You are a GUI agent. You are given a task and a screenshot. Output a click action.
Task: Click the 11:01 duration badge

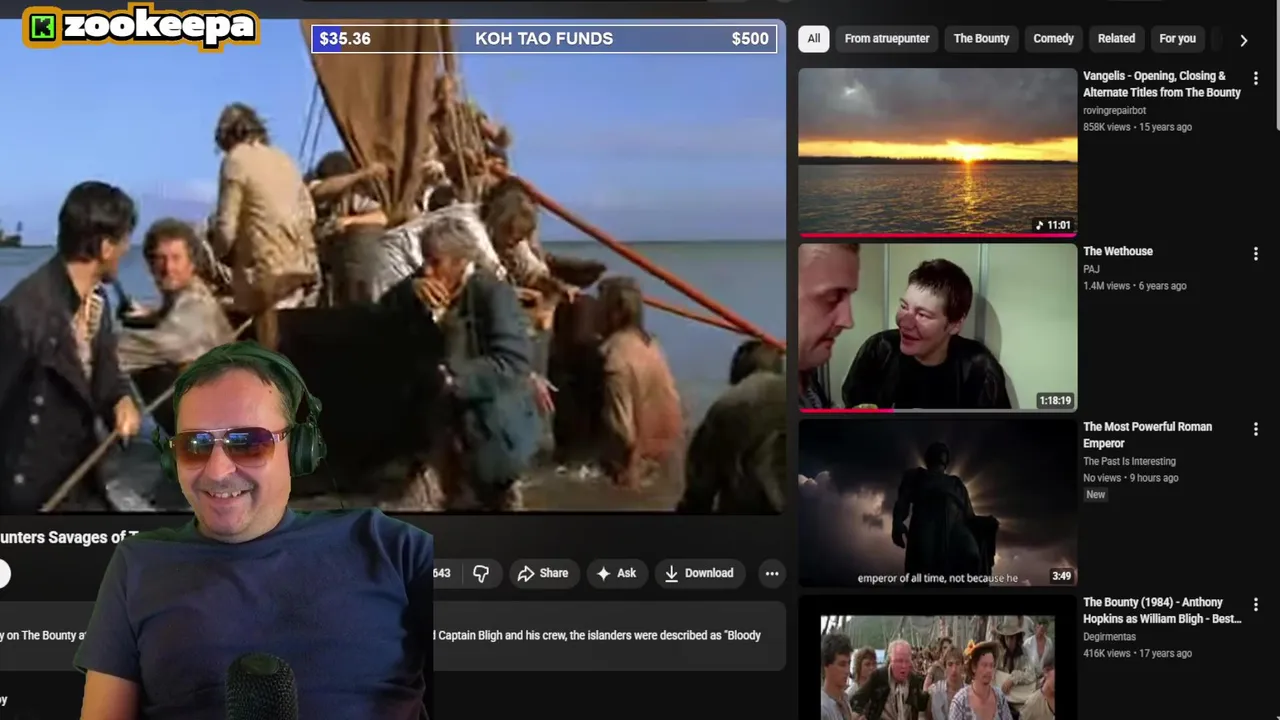click(1053, 225)
